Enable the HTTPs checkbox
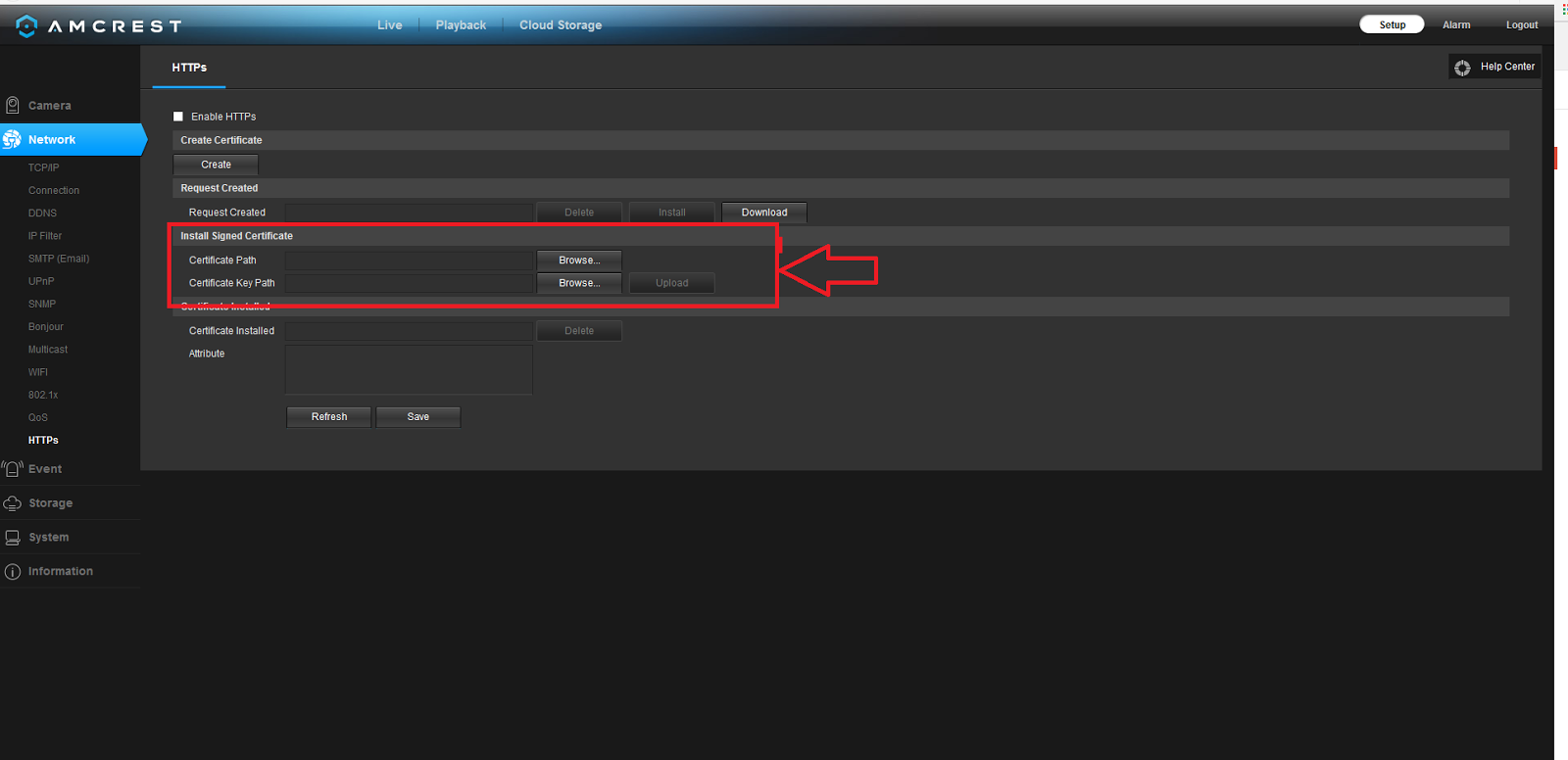 tap(178, 117)
